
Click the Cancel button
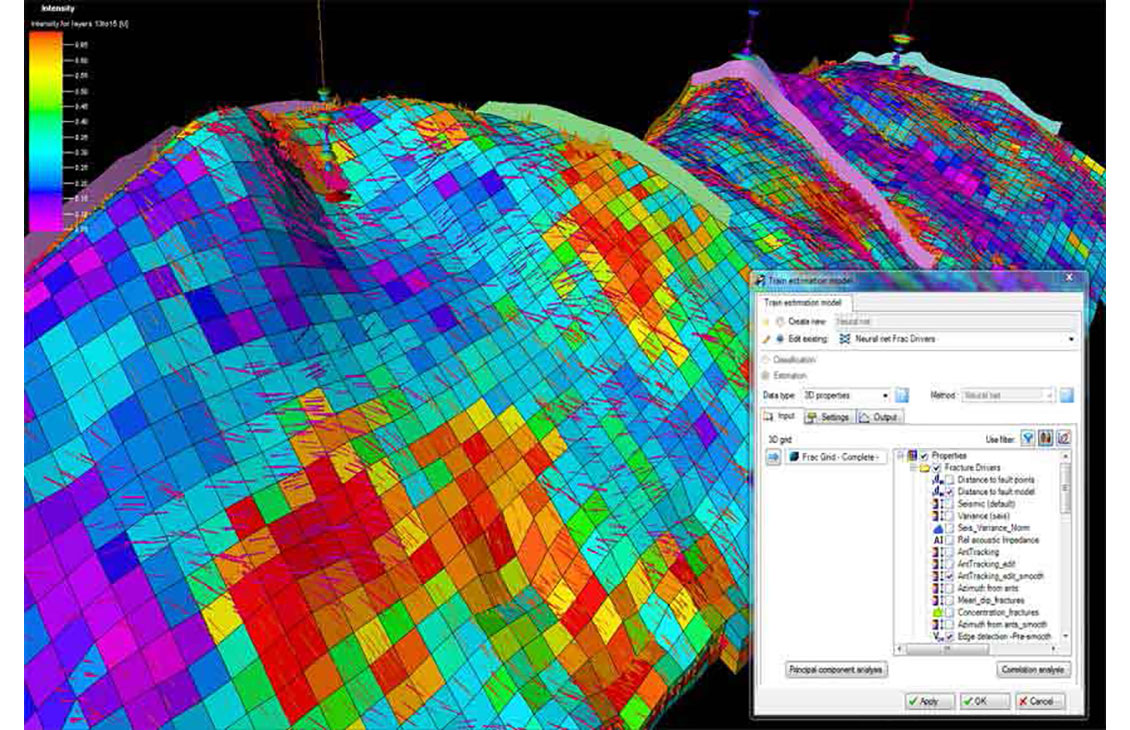[x=1039, y=700]
